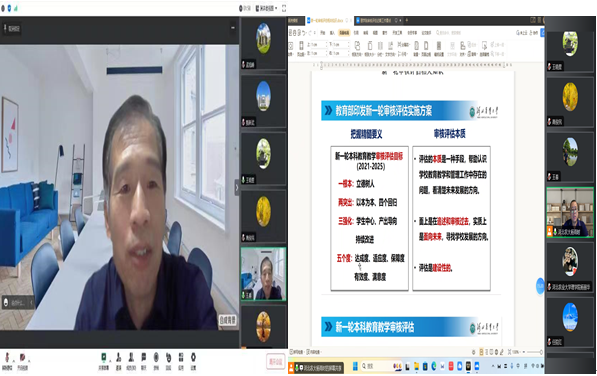Open the chat icon in meeting toolbar
The width and height of the screenshot is (597, 376).
tap(144, 359)
